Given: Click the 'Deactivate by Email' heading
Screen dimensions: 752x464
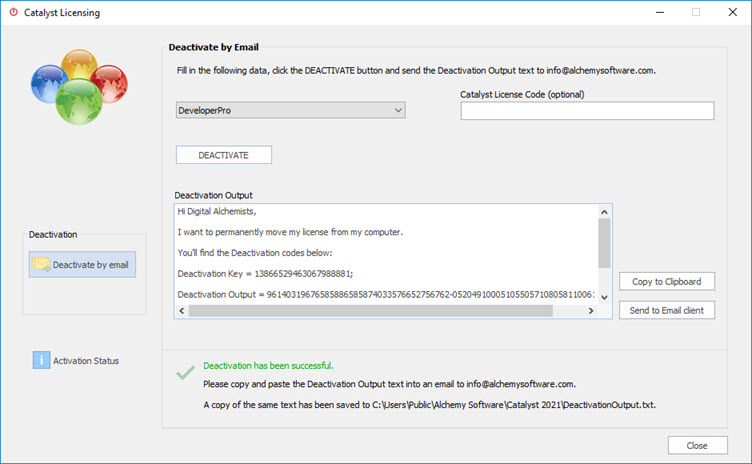Looking at the screenshot, I should [x=213, y=47].
